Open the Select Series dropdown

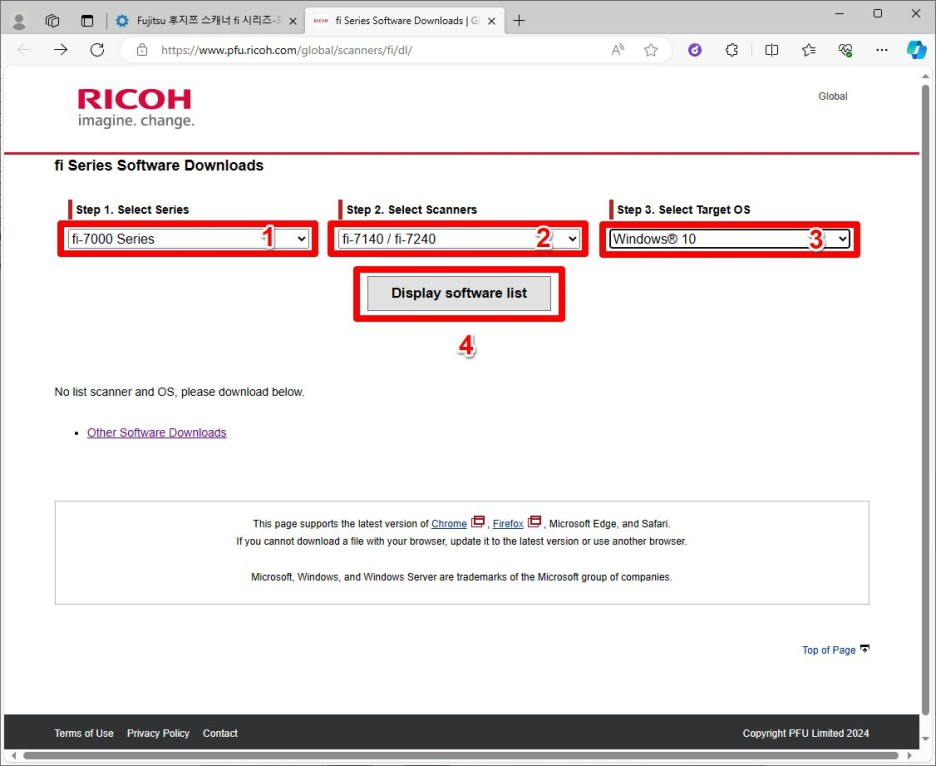tap(189, 239)
